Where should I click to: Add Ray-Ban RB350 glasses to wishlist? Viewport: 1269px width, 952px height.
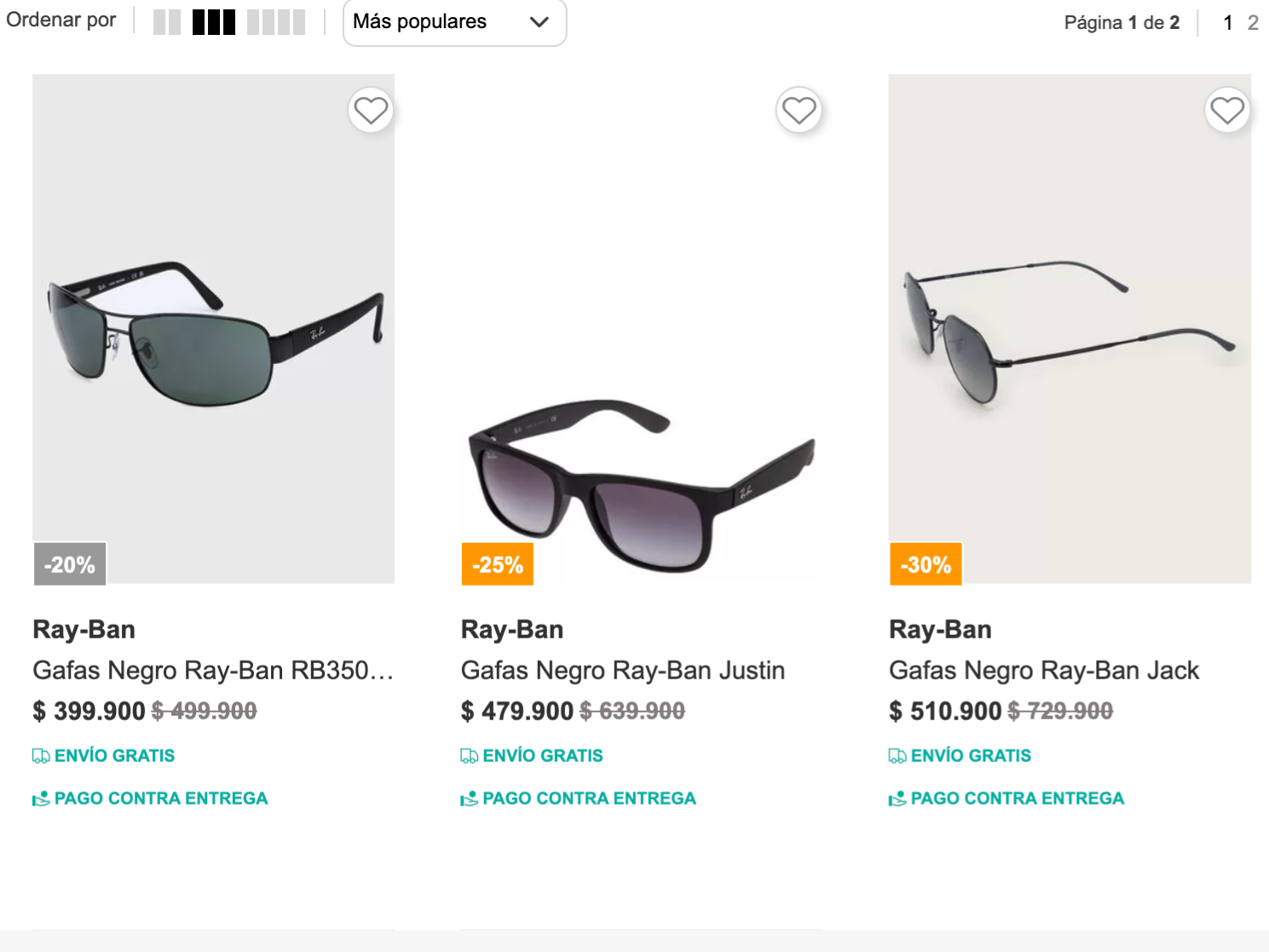pyautogui.click(x=371, y=110)
